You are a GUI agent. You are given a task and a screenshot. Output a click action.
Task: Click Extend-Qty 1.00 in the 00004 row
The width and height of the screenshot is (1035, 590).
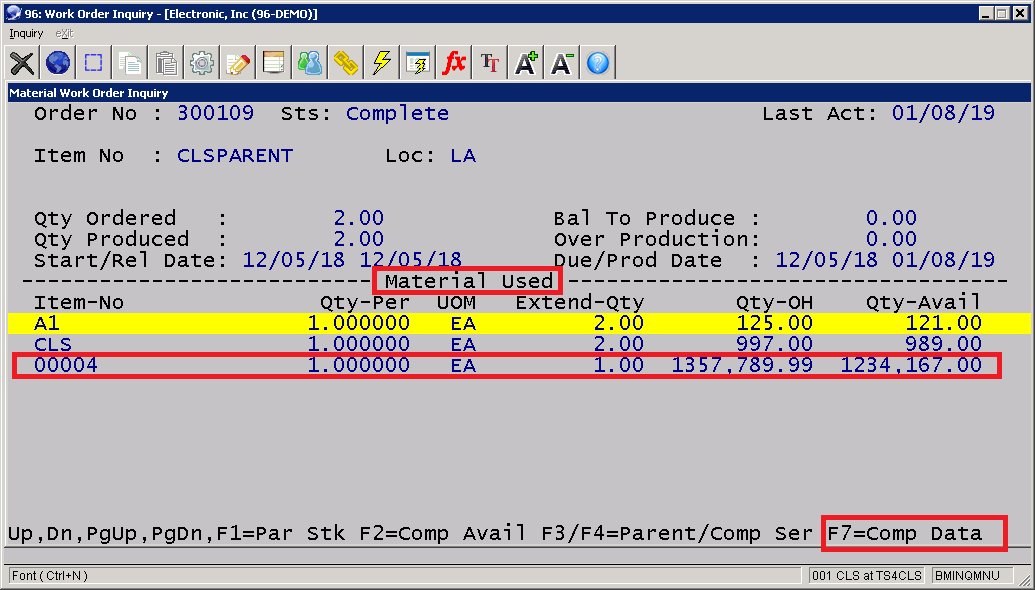coord(618,365)
